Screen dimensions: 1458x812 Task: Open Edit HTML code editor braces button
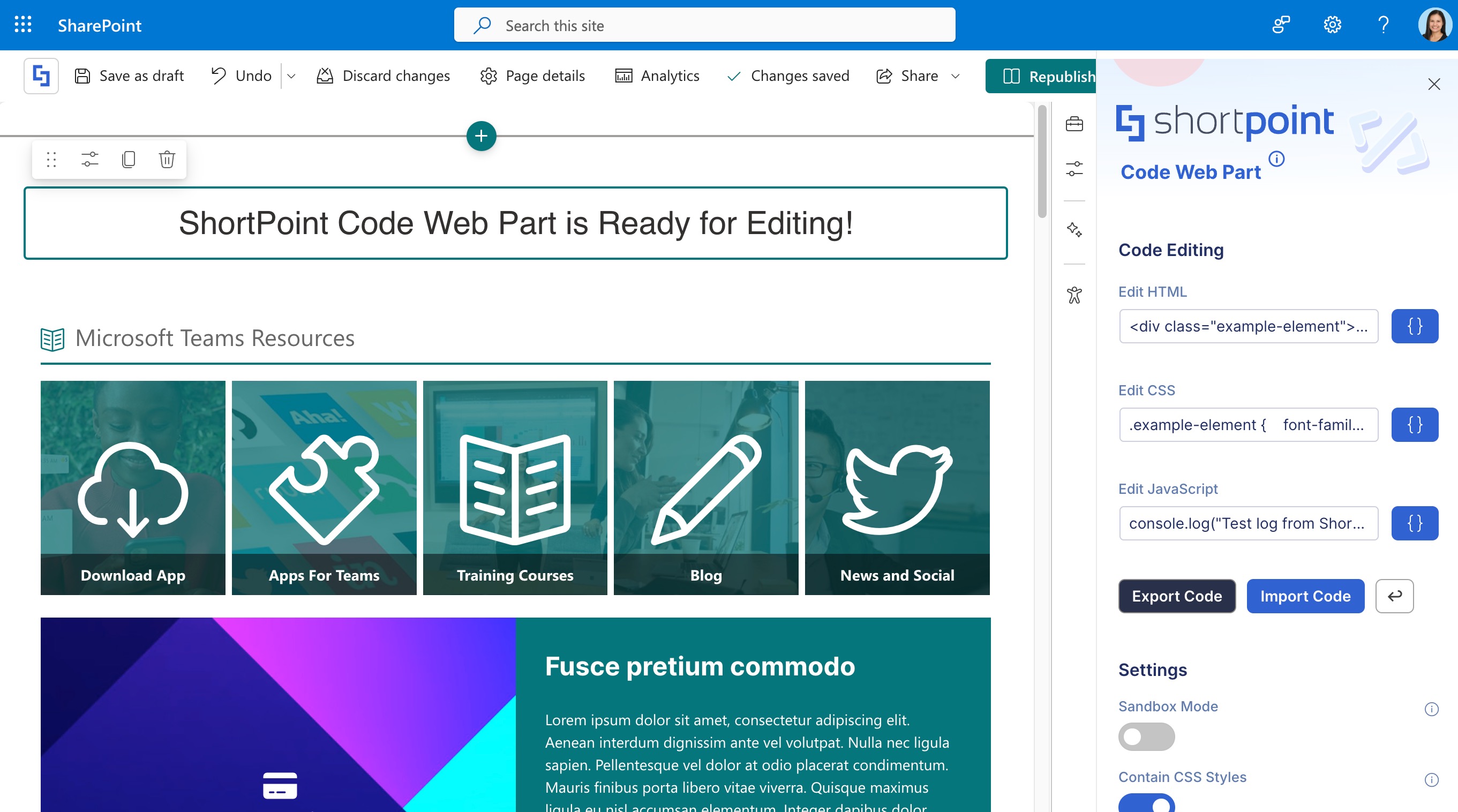coord(1414,326)
